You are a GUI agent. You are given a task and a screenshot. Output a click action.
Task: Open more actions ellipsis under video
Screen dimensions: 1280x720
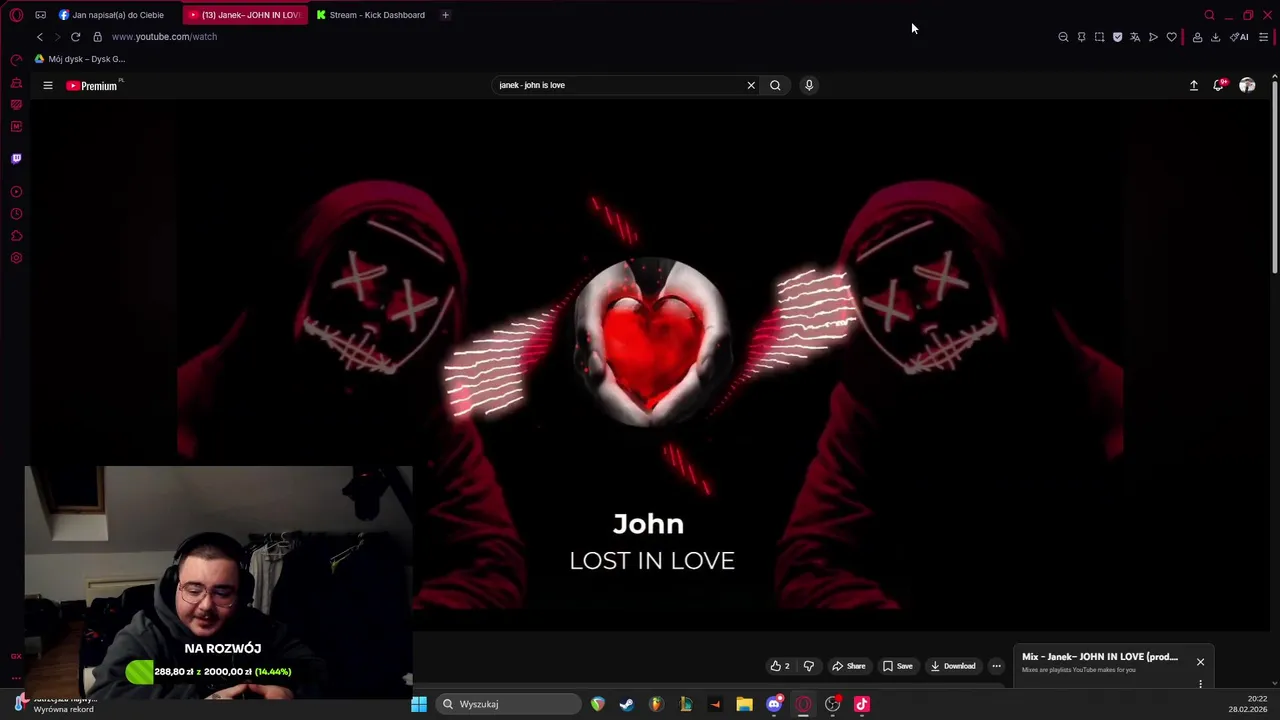tap(996, 666)
